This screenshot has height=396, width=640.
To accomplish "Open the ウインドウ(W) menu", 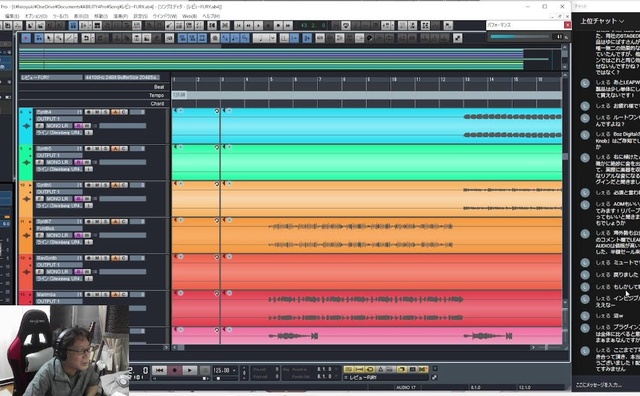I will (164, 16).
